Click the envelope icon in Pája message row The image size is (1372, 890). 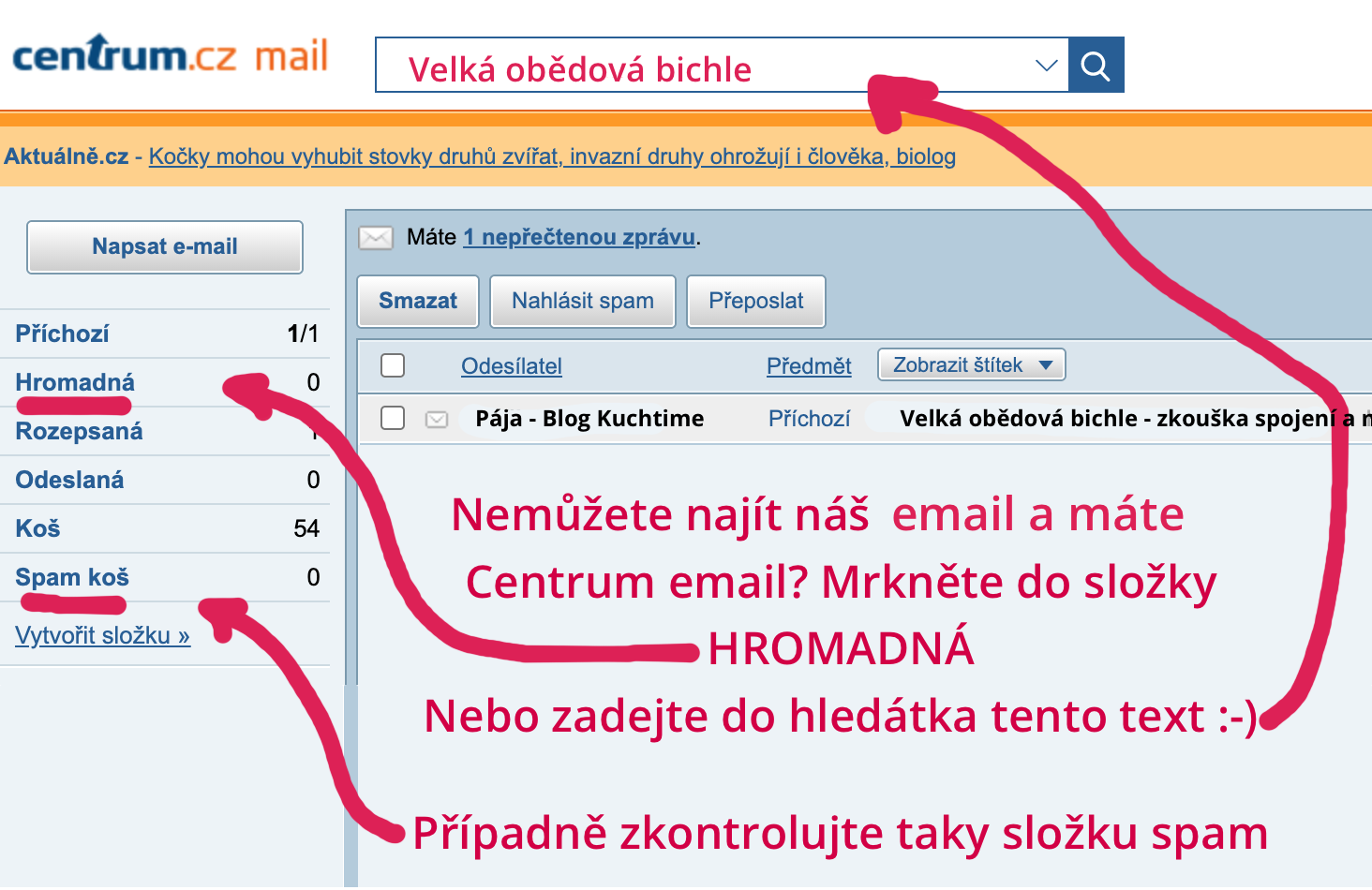[437, 420]
